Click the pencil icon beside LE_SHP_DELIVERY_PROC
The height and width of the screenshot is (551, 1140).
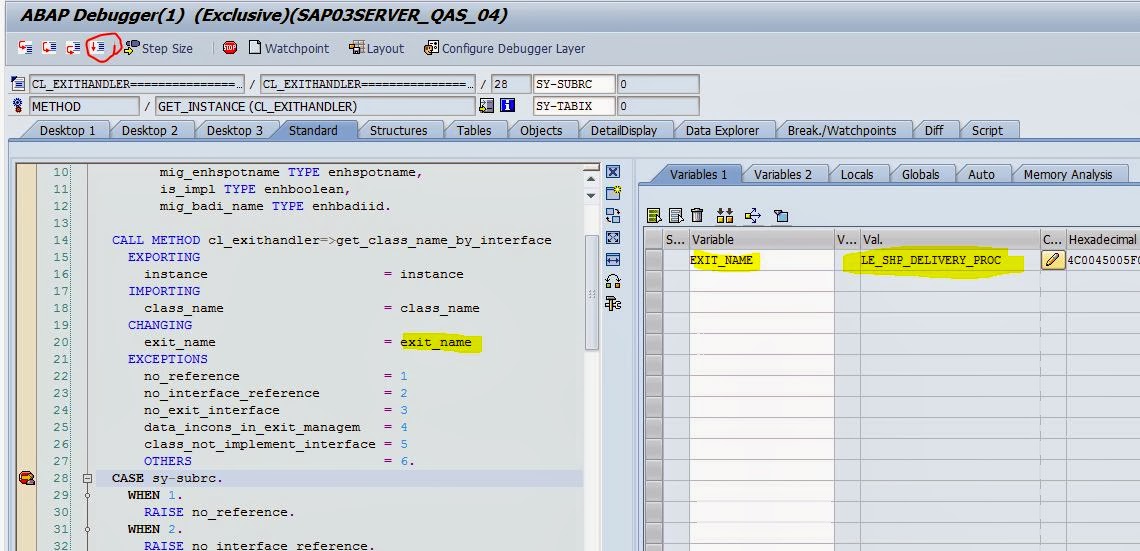pos(1052,261)
